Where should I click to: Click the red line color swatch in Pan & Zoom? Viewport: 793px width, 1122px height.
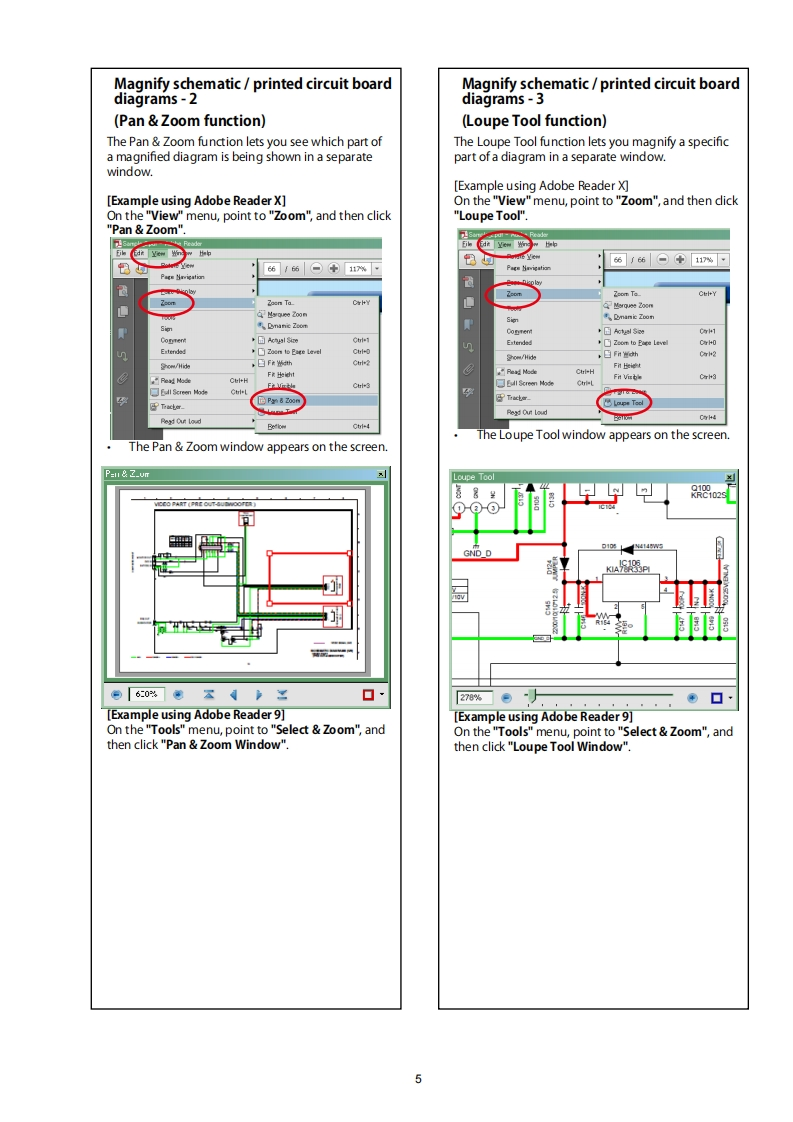tap(368, 694)
